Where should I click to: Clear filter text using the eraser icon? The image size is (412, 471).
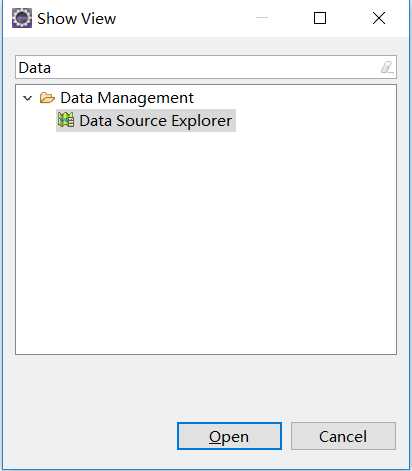[x=387, y=67]
